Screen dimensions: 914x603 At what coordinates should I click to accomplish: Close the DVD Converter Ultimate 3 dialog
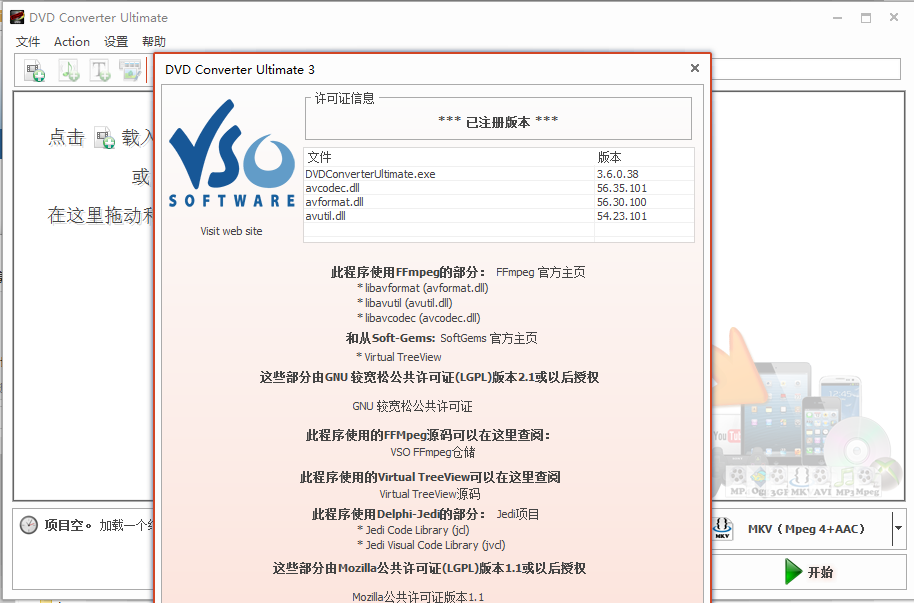click(695, 69)
